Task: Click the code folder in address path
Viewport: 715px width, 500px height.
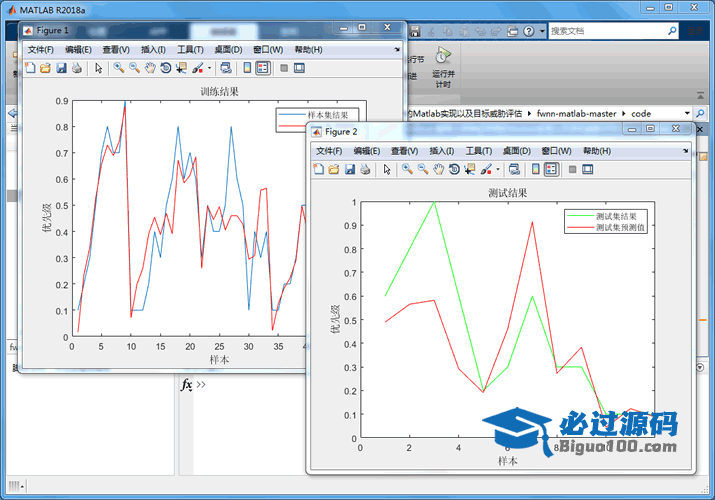Action: (641, 113)
